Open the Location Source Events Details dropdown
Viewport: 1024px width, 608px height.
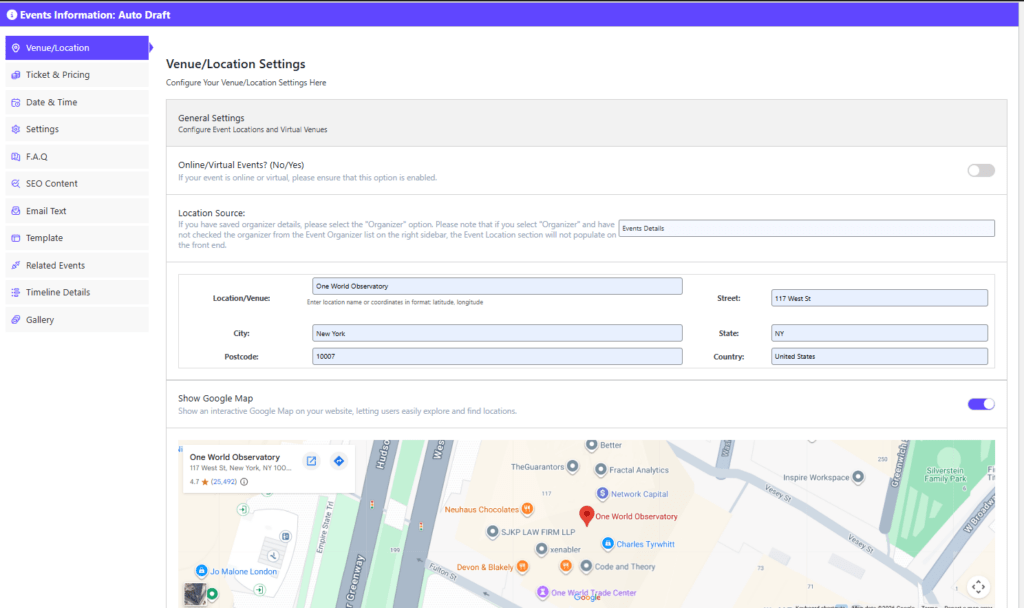(807, 228)
